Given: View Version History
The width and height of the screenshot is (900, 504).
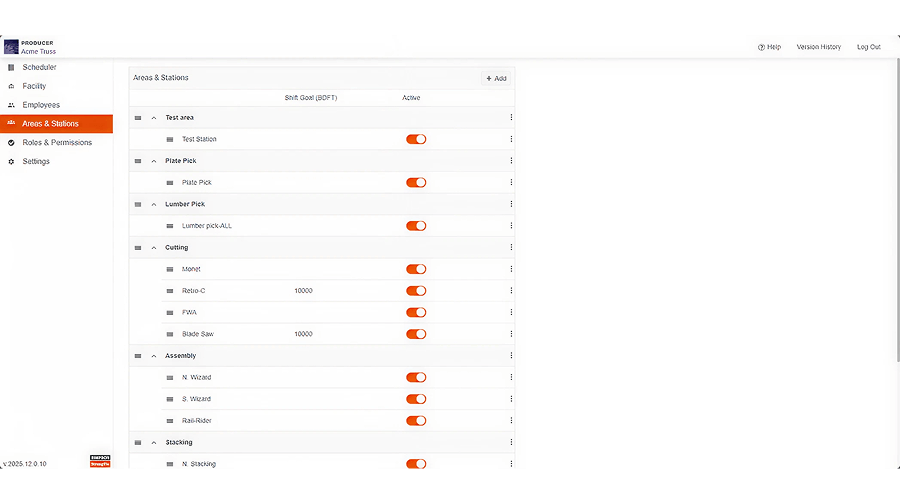Looking at the screenshot, I should (818, 47).
